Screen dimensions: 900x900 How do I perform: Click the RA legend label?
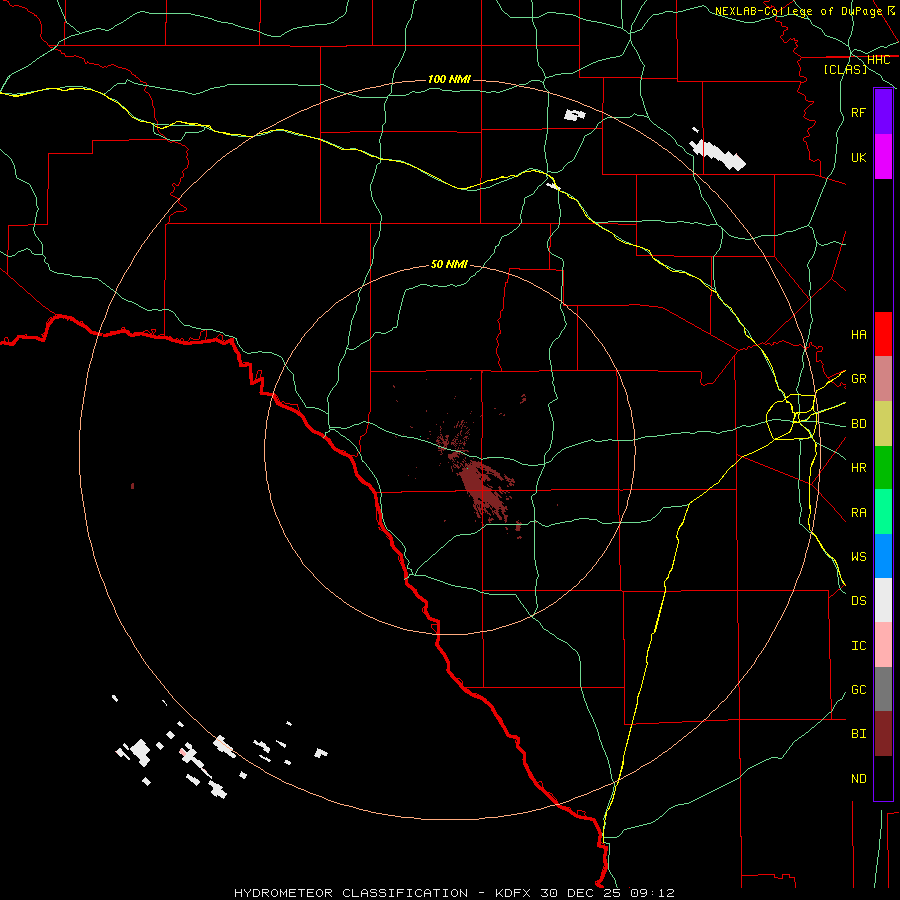click(x=859, y=513)
